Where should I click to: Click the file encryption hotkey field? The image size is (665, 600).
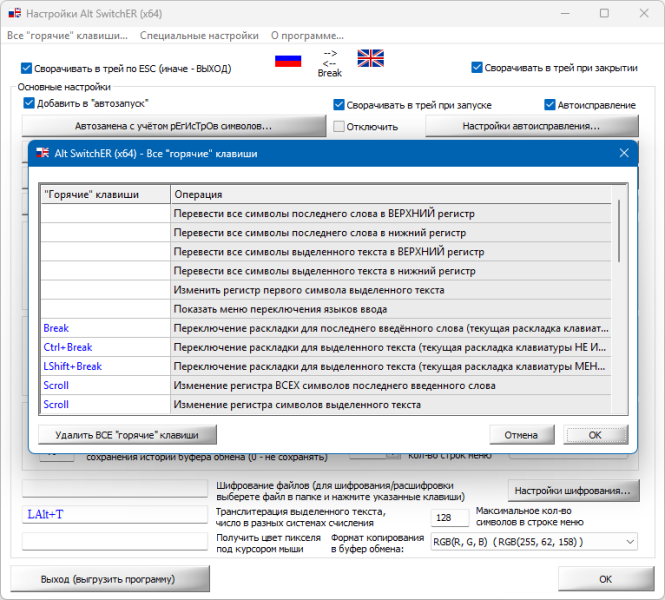coord(115,488)
